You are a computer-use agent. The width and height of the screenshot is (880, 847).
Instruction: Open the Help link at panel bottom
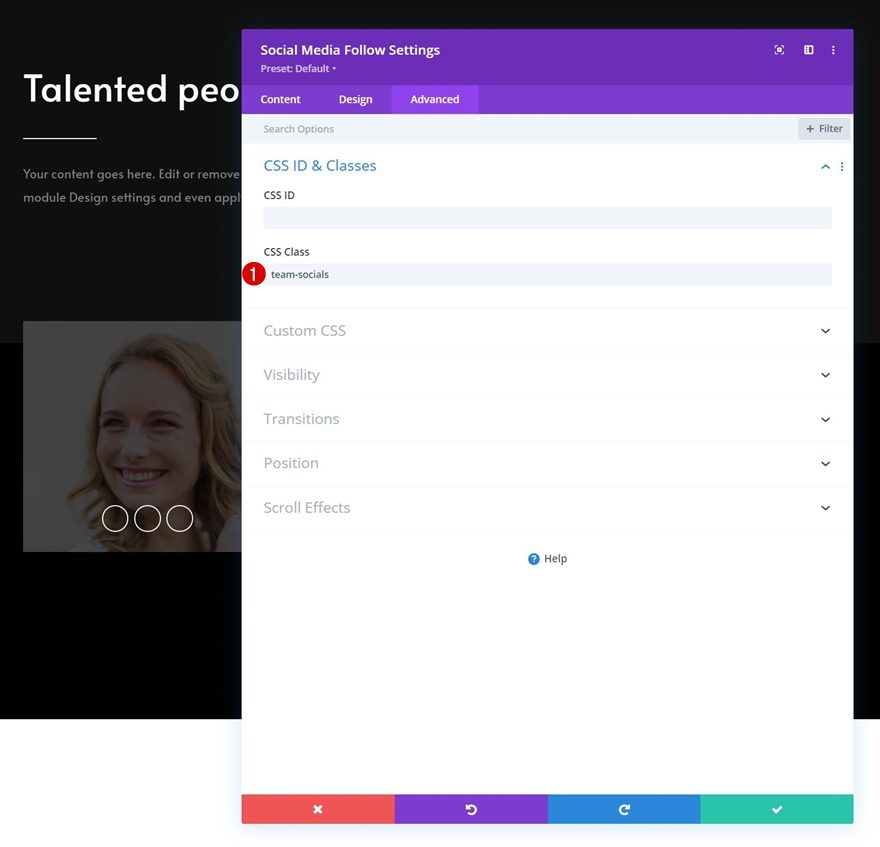(547, 558)
